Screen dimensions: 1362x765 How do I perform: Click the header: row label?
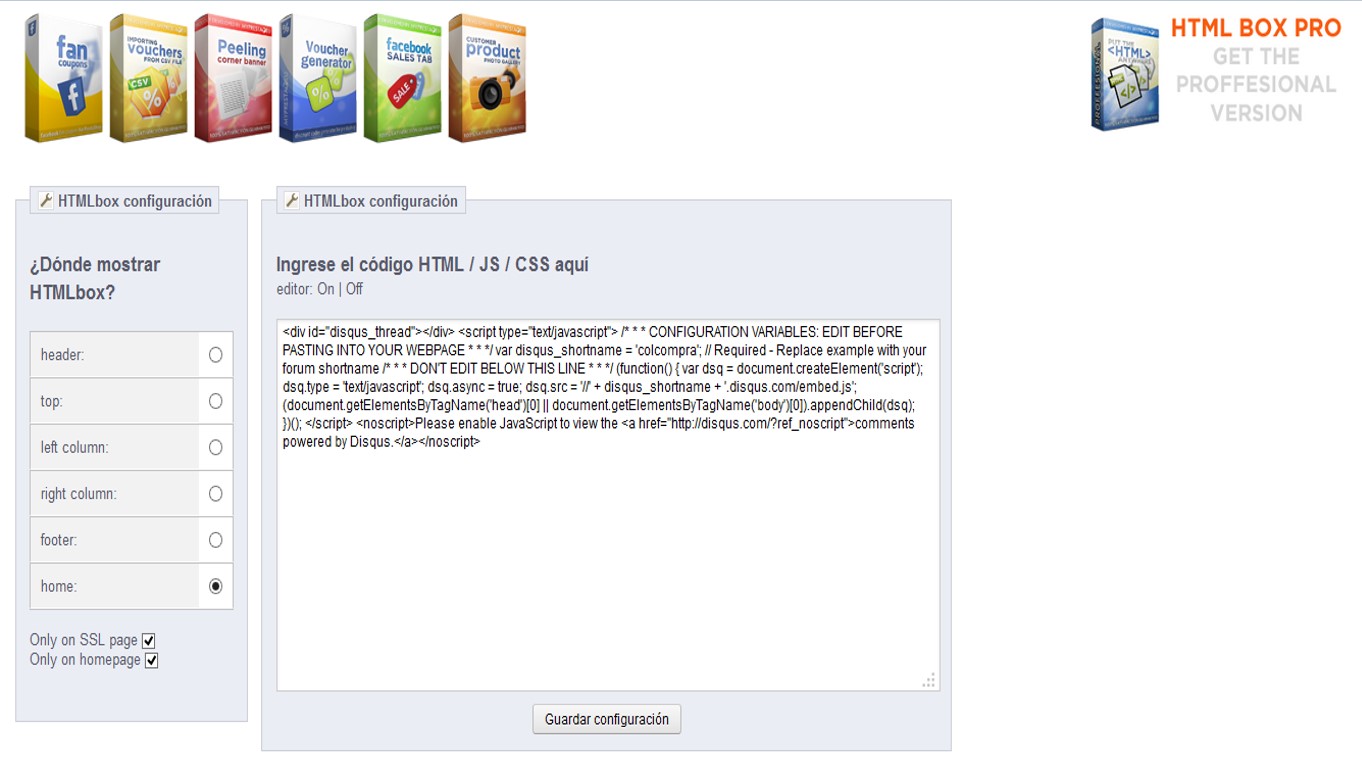(62, 355)
